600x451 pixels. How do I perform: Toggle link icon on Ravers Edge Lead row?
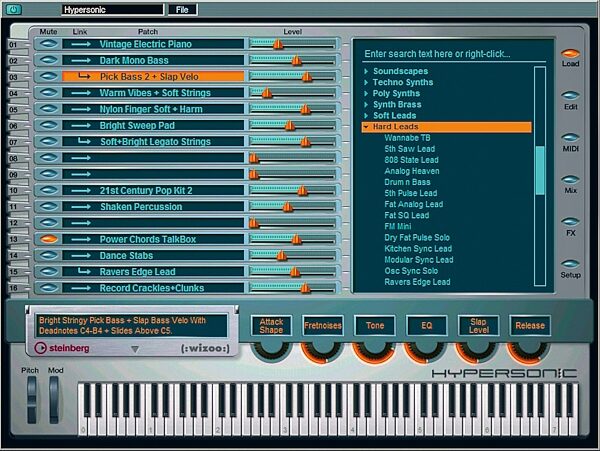(84, 271)
